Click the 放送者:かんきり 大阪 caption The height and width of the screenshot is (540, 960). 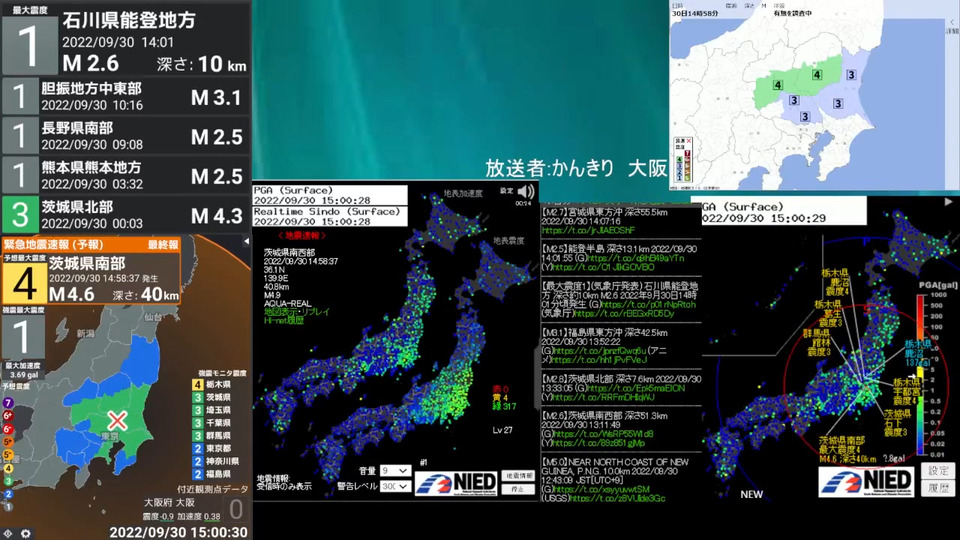pos(576,168)
